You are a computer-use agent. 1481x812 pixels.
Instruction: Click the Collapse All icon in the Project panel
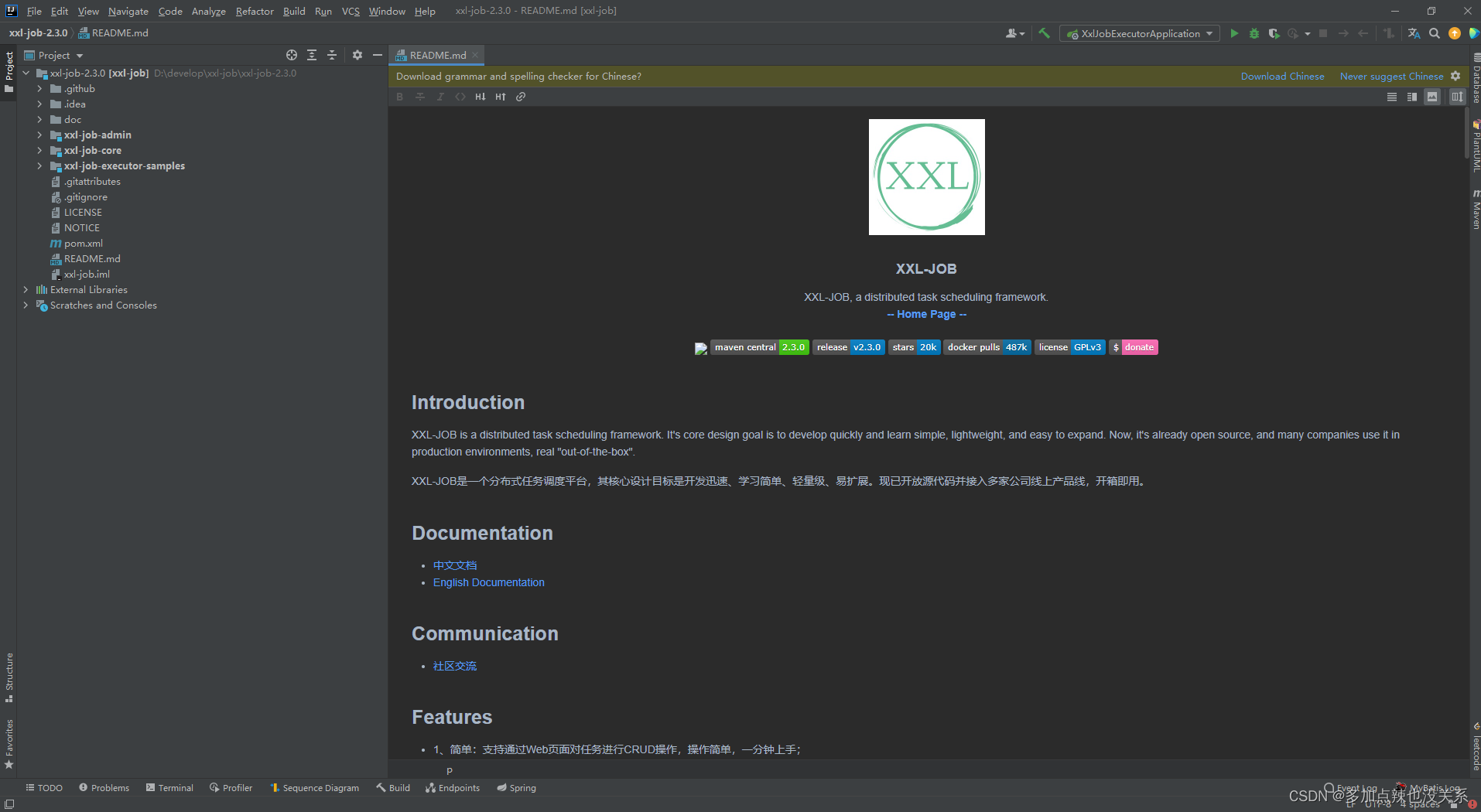click(332, 55)
